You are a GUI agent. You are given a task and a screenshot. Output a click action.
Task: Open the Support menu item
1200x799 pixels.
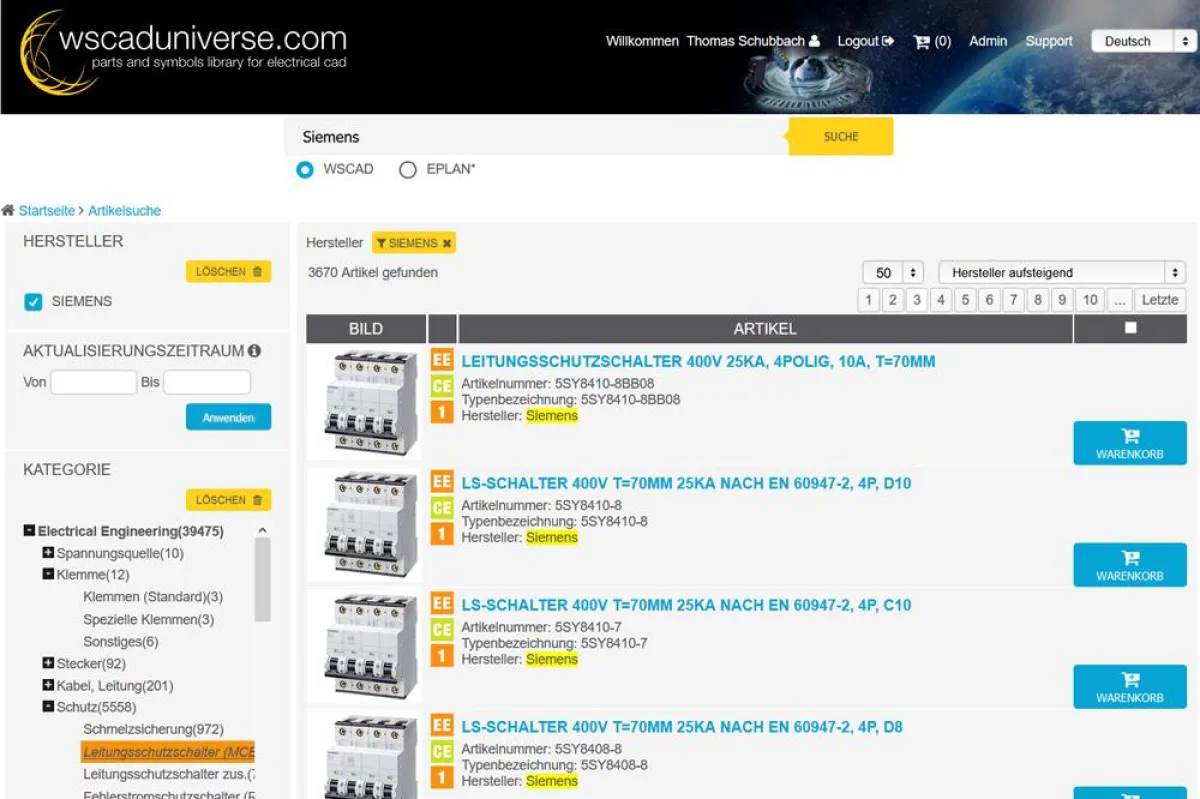pos(1048,42)
